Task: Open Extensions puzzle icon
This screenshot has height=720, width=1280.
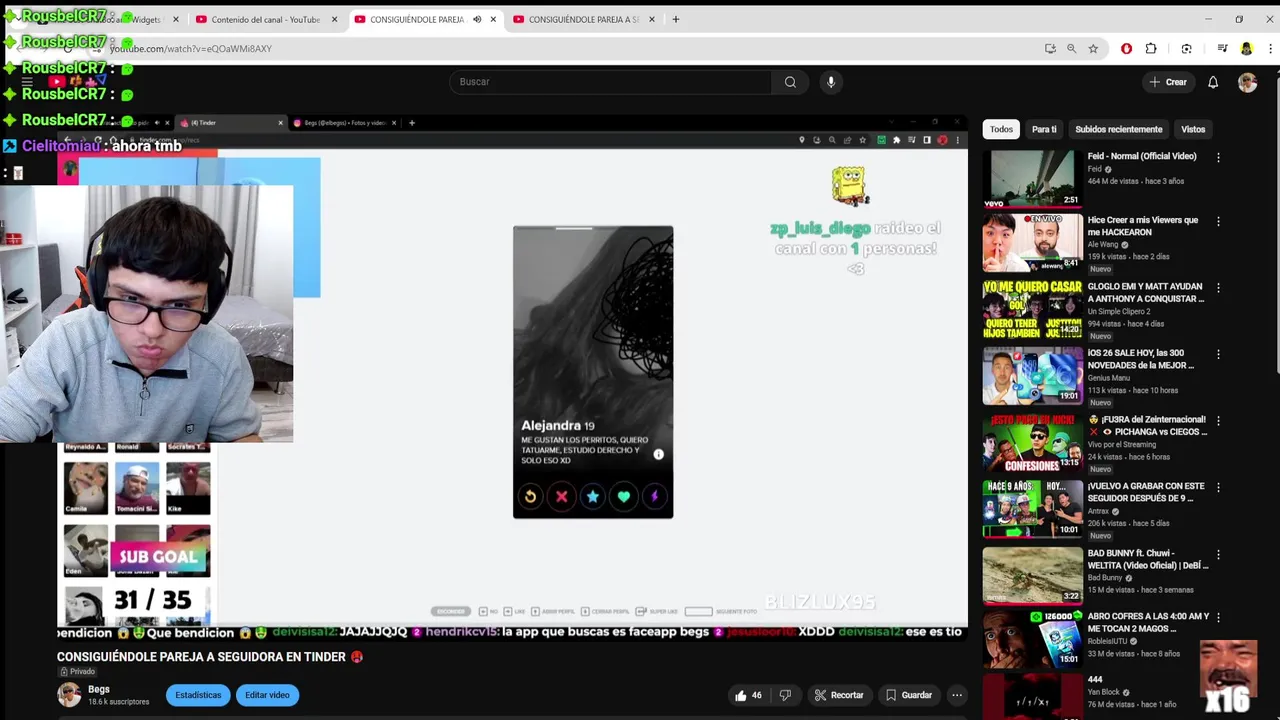Action: coord(1151,48)
